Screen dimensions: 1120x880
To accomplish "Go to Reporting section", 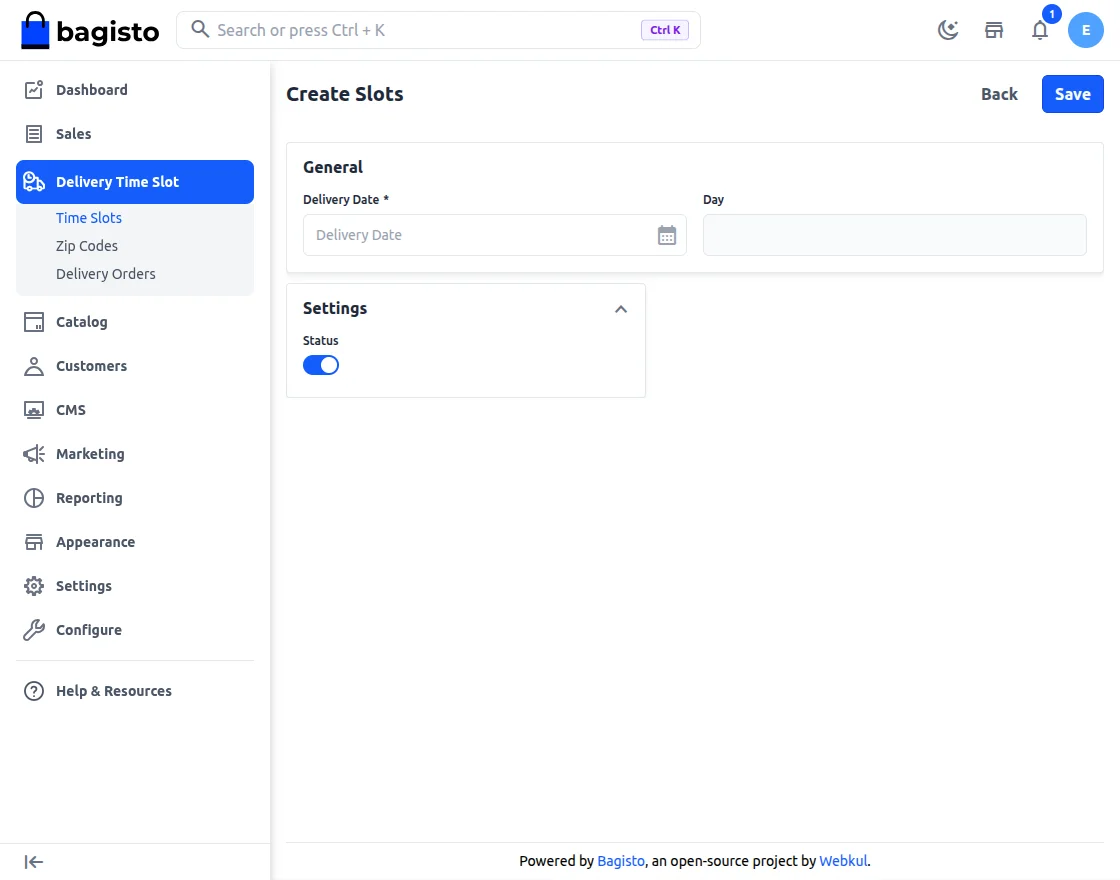I will coord(135,498).
